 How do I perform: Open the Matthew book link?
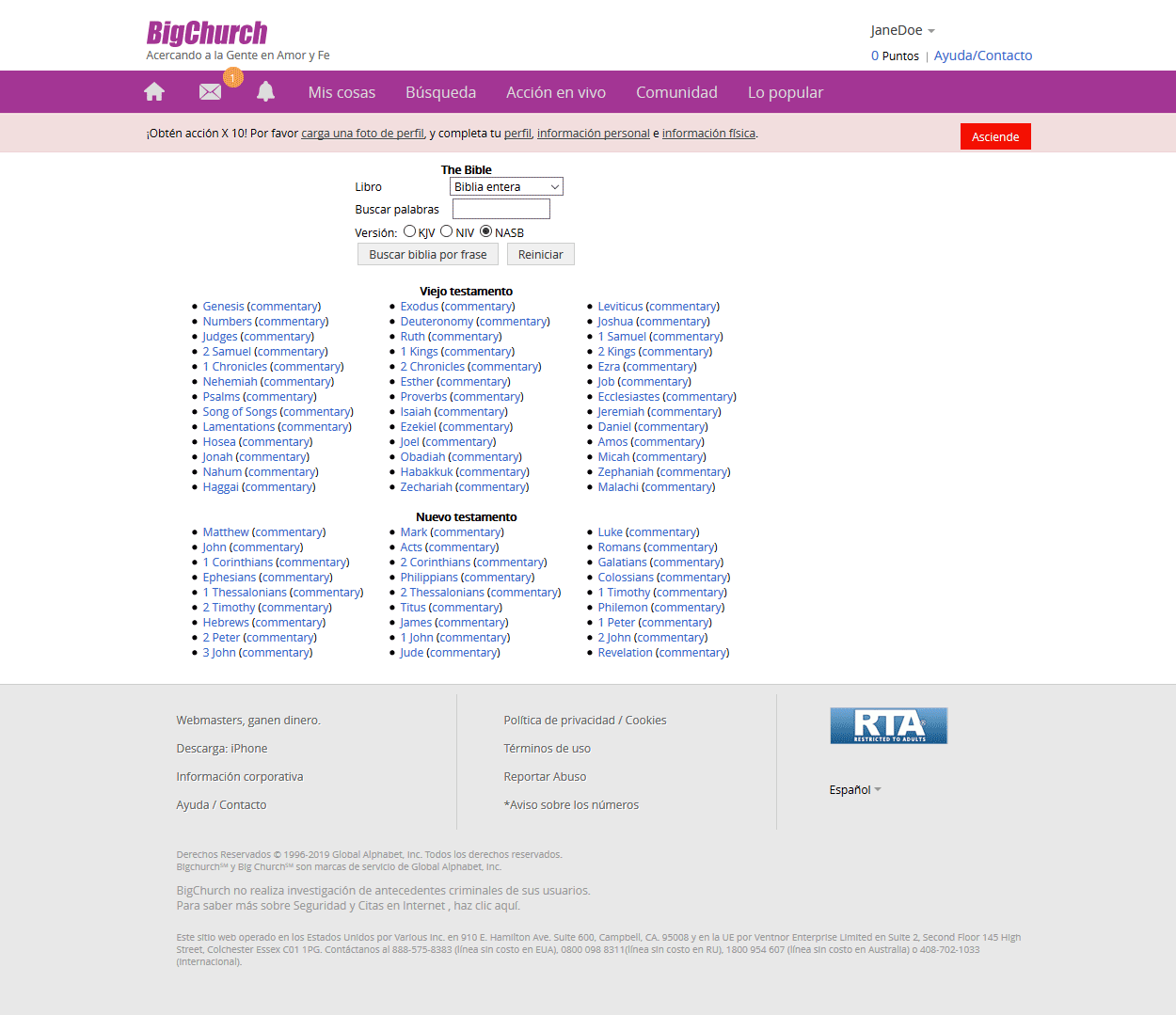226,532
